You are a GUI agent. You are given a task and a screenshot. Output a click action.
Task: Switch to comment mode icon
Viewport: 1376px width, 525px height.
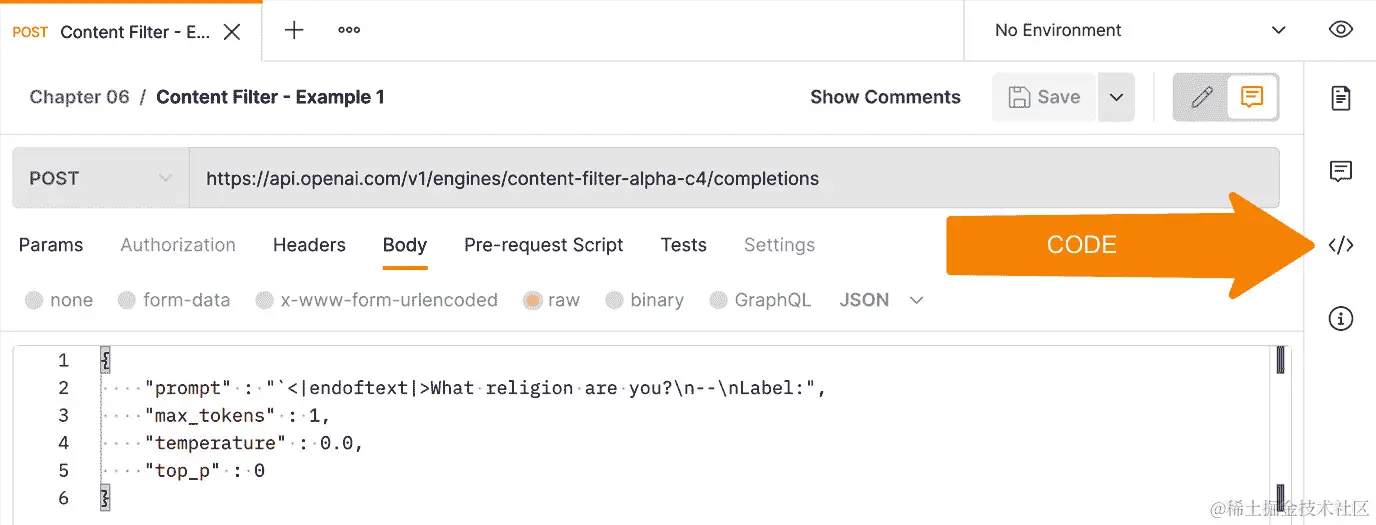point(1251,97)
